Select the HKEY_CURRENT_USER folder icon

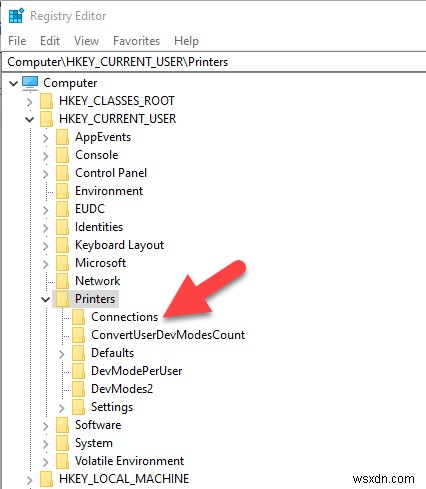[46, 119]
